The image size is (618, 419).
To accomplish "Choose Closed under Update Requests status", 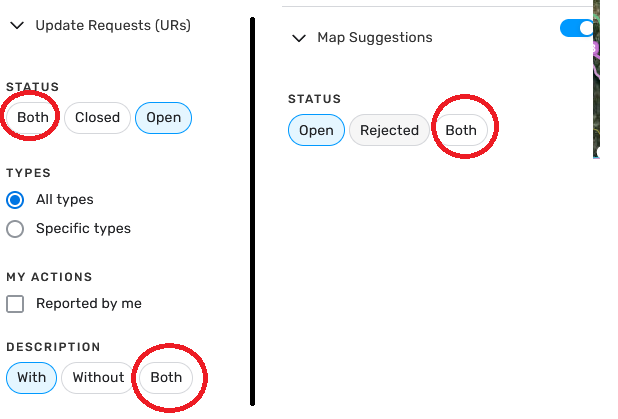I will [x=97, y=117].
